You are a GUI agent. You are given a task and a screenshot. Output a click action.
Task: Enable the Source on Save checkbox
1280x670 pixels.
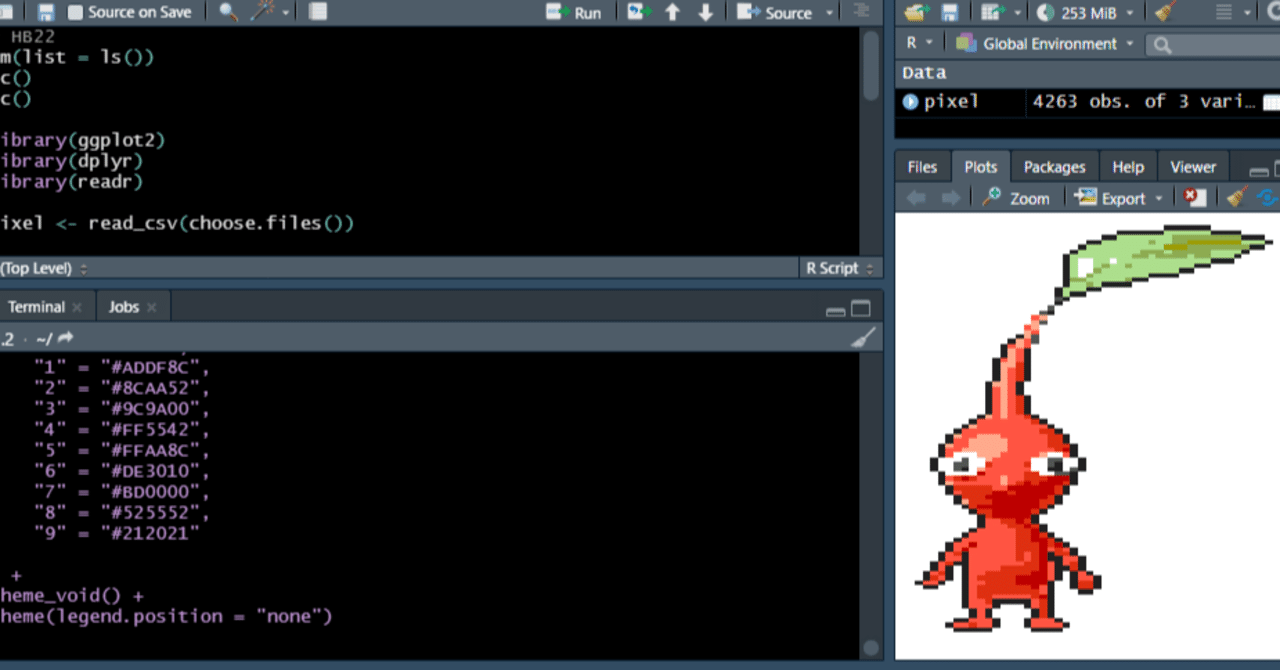click(x=75, y=12)
